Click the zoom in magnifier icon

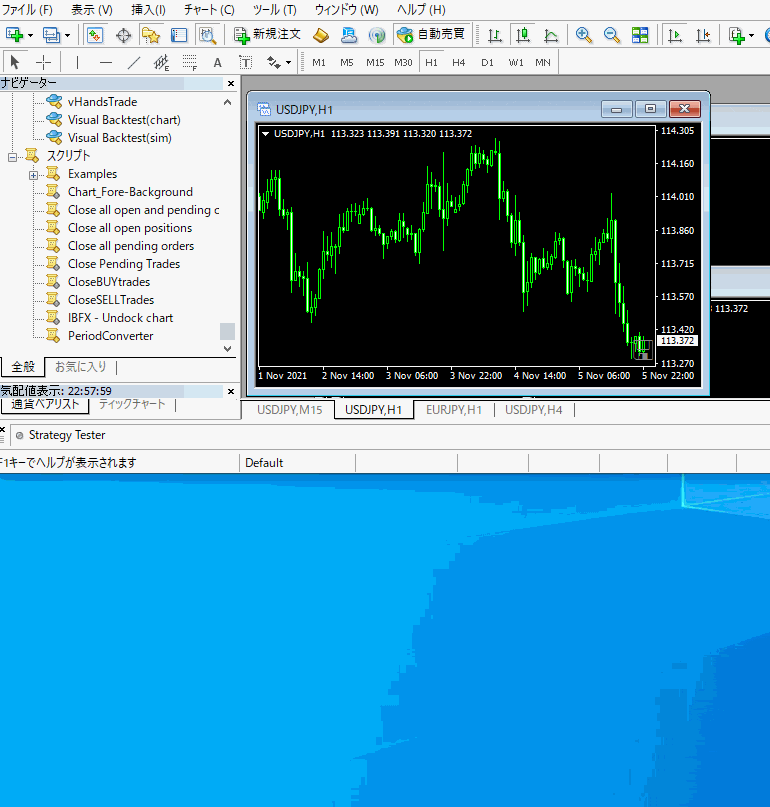click(584, 35)
